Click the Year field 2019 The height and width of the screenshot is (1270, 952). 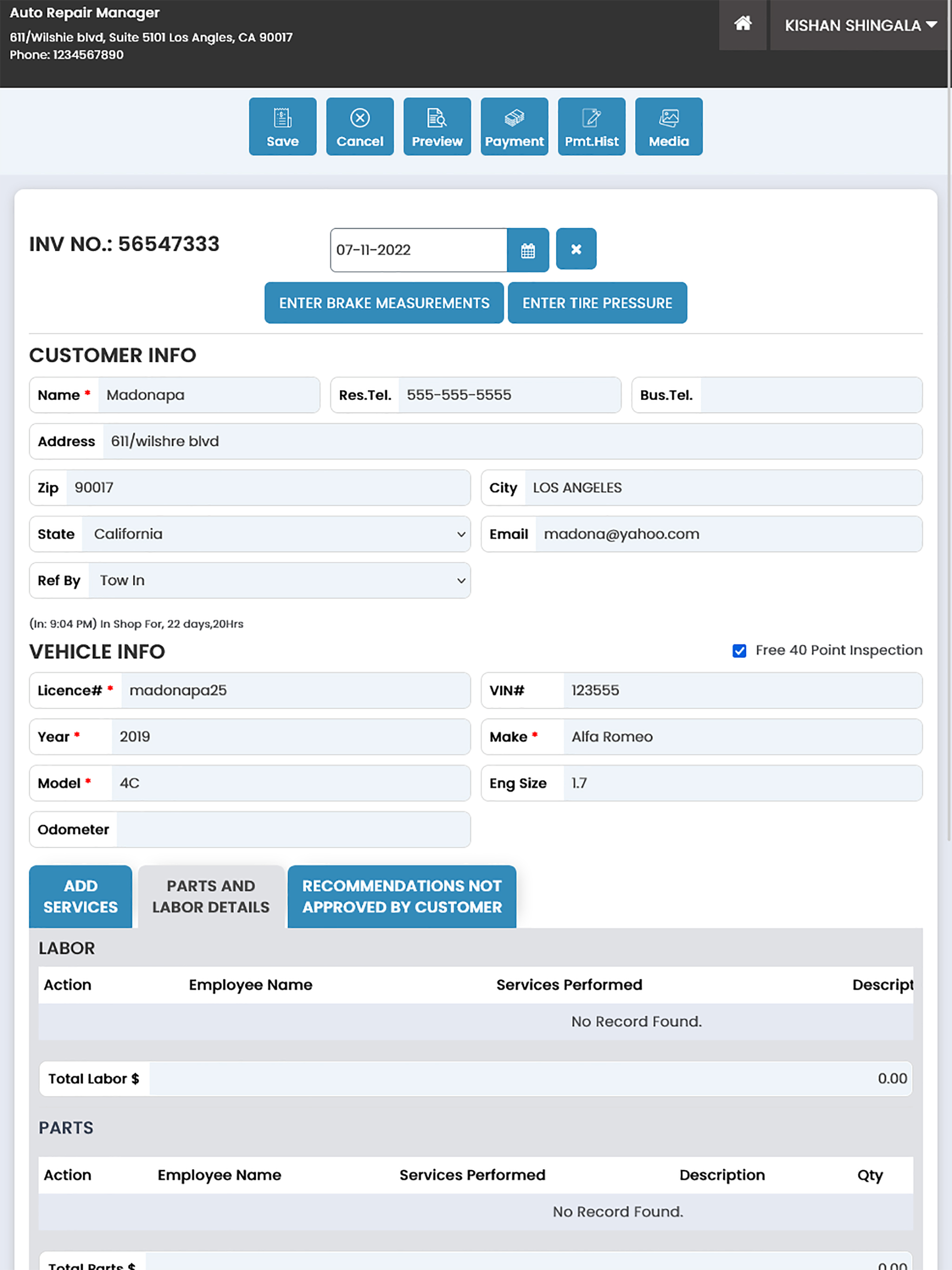[291, 737]
